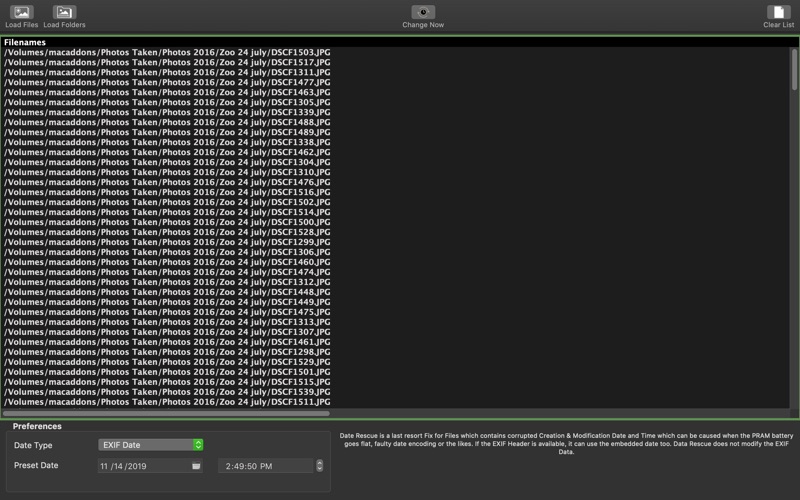Select the DSCF1305.JPG file row
This screenshot has height=500, width=800.
[396, 103]
